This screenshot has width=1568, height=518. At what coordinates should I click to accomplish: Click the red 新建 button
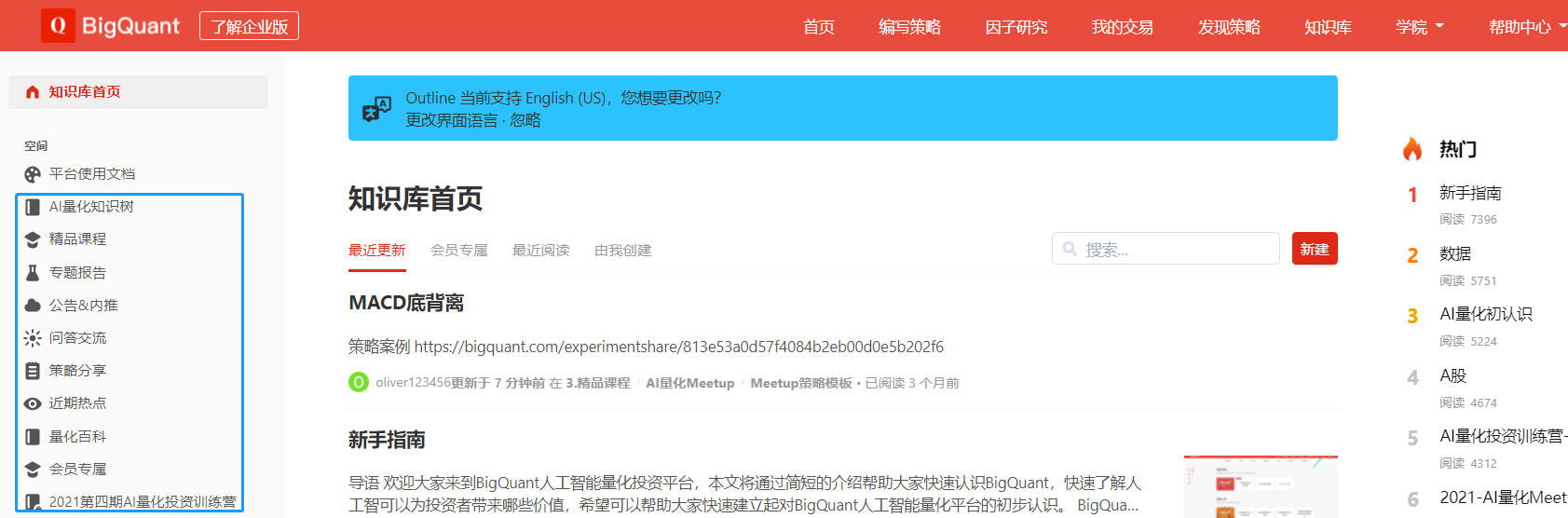1315,249
